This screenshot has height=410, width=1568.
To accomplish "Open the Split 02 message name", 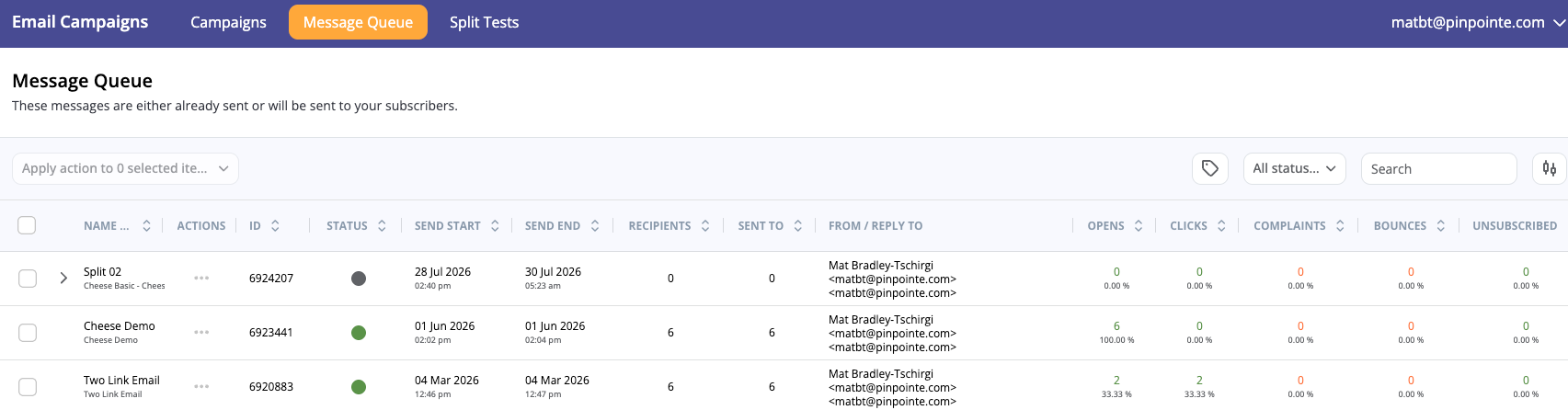I will [x=102, y=272].
